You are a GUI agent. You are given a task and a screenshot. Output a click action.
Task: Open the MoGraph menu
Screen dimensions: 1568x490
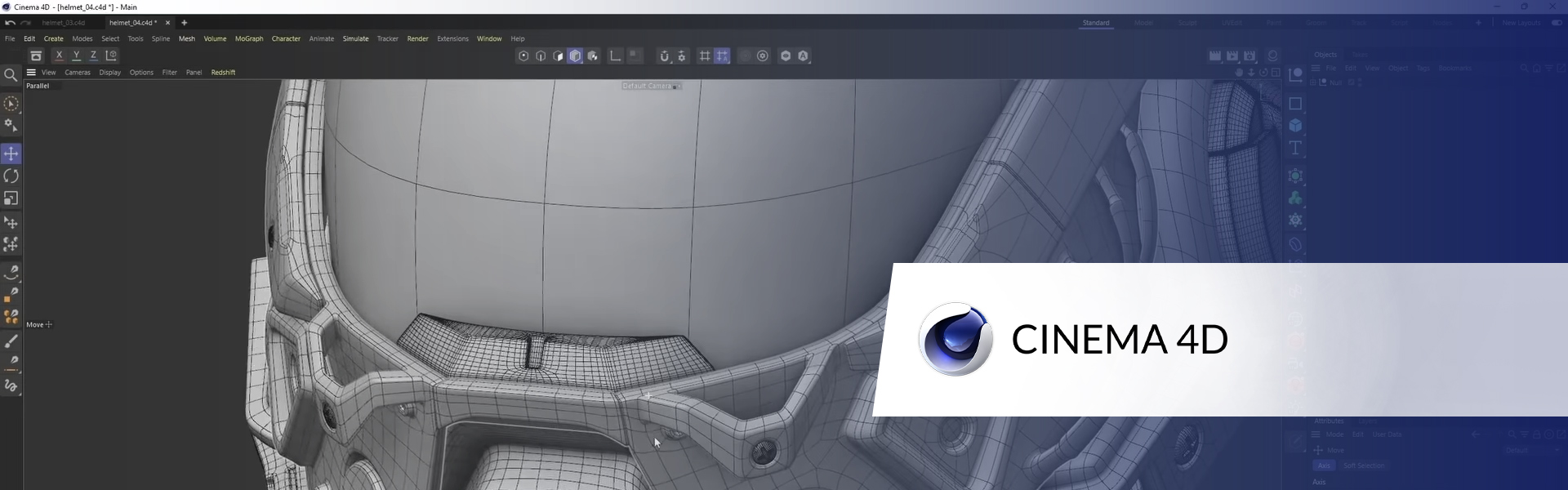(x=249, y=38)
